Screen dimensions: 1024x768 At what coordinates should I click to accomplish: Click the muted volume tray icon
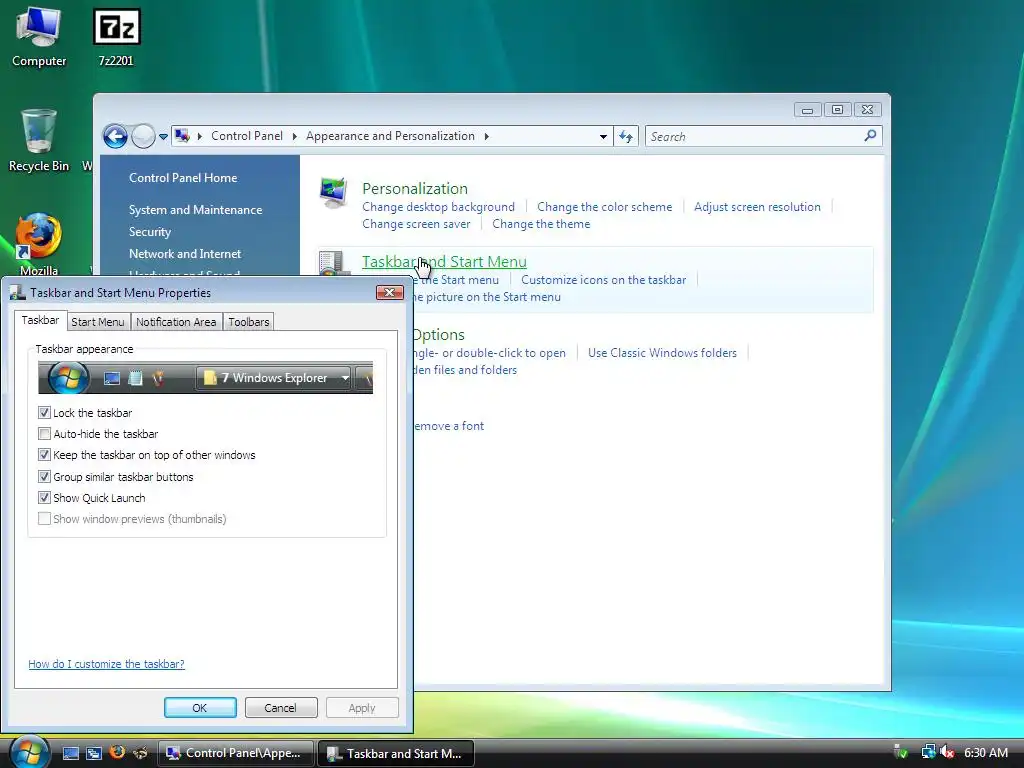click(948, 752)
